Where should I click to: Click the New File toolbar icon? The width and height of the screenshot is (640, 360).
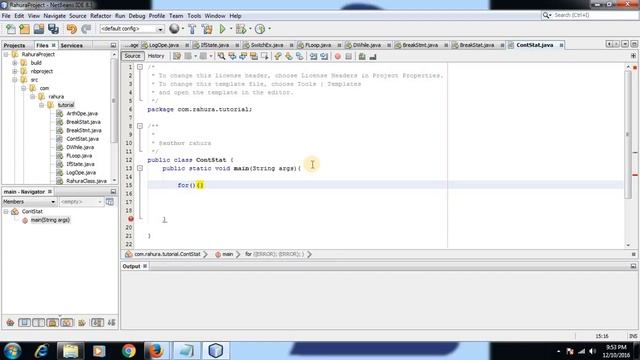[11, 29]
